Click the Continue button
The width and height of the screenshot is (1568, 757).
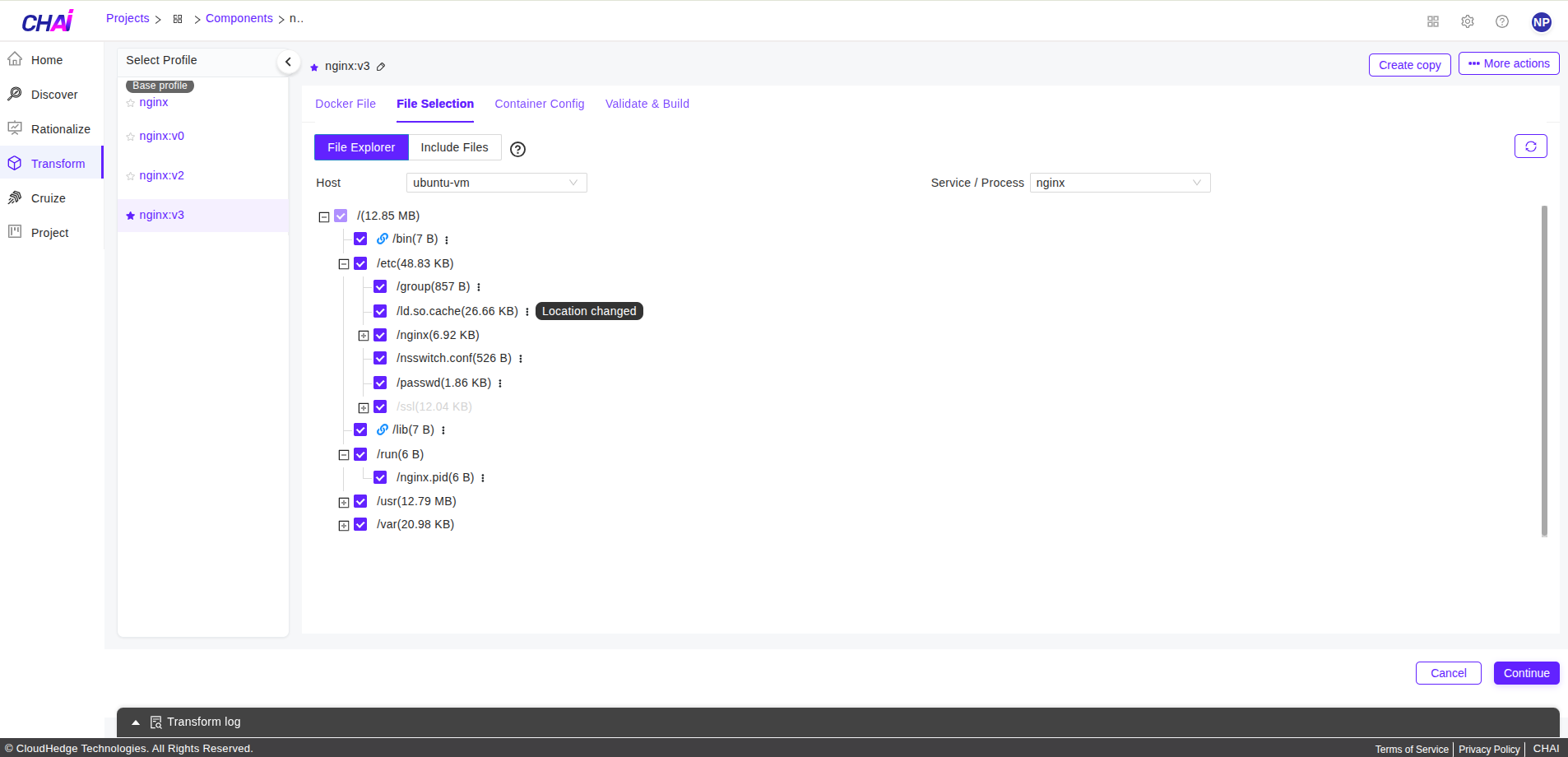[1527, 673]
